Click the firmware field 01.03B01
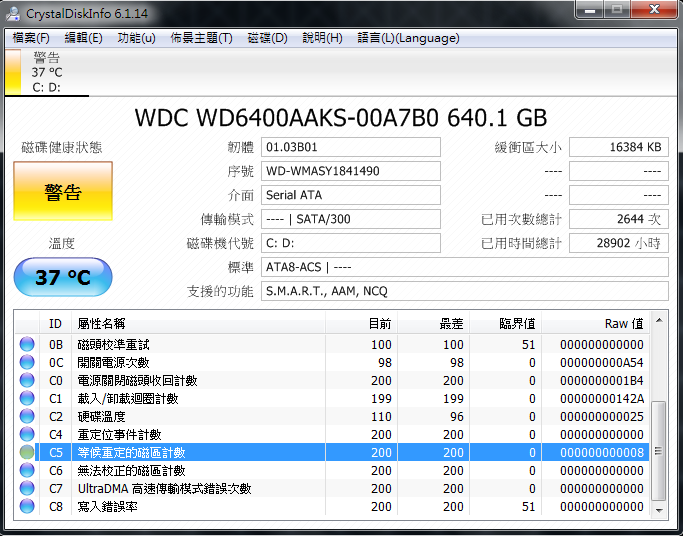683x536 pixels. [x=351, y=147]
